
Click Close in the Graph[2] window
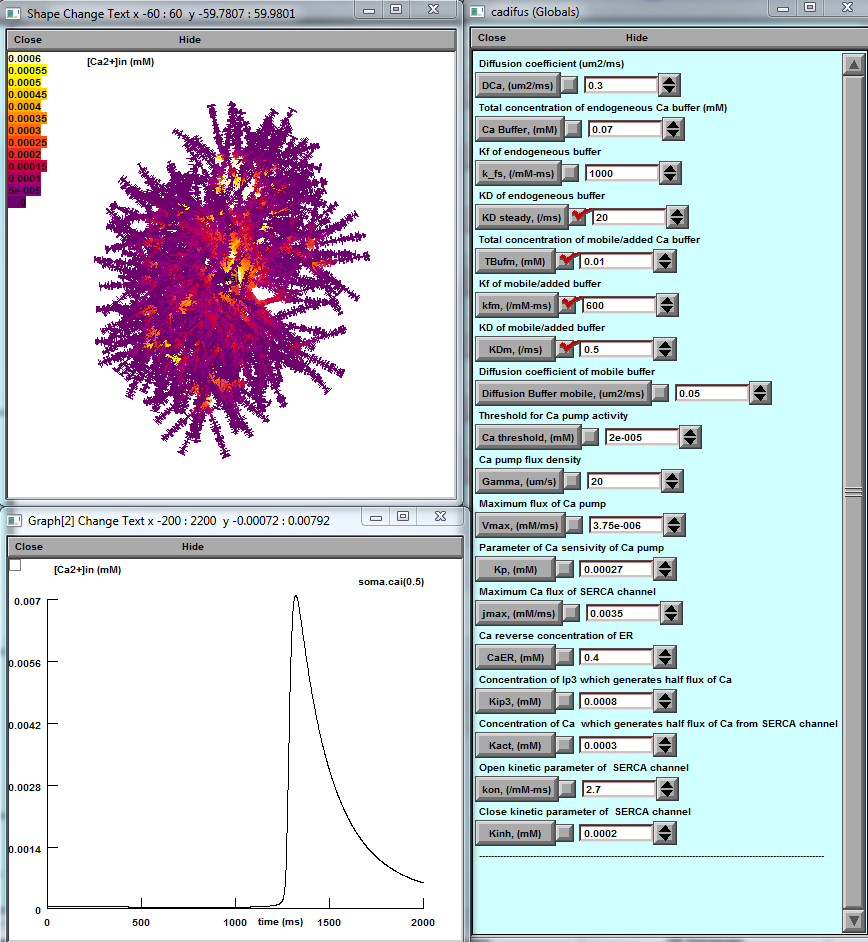(x=29, y=547)
